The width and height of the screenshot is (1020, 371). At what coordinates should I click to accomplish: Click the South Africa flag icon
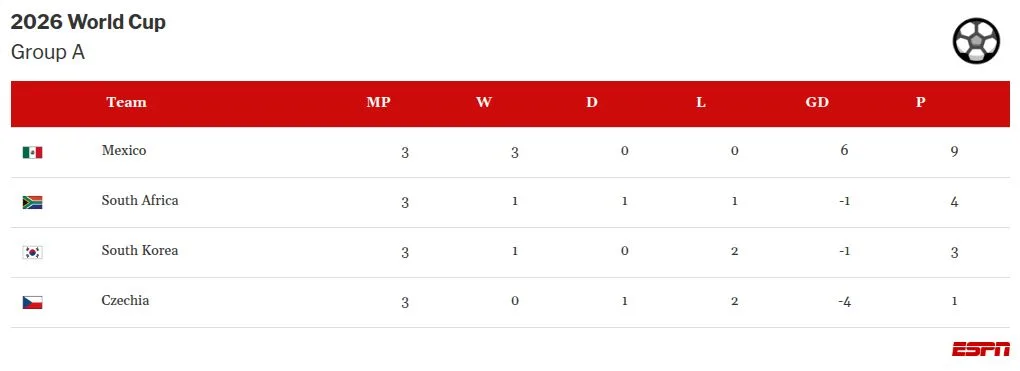pyautogui.click(x=33, y=202)
